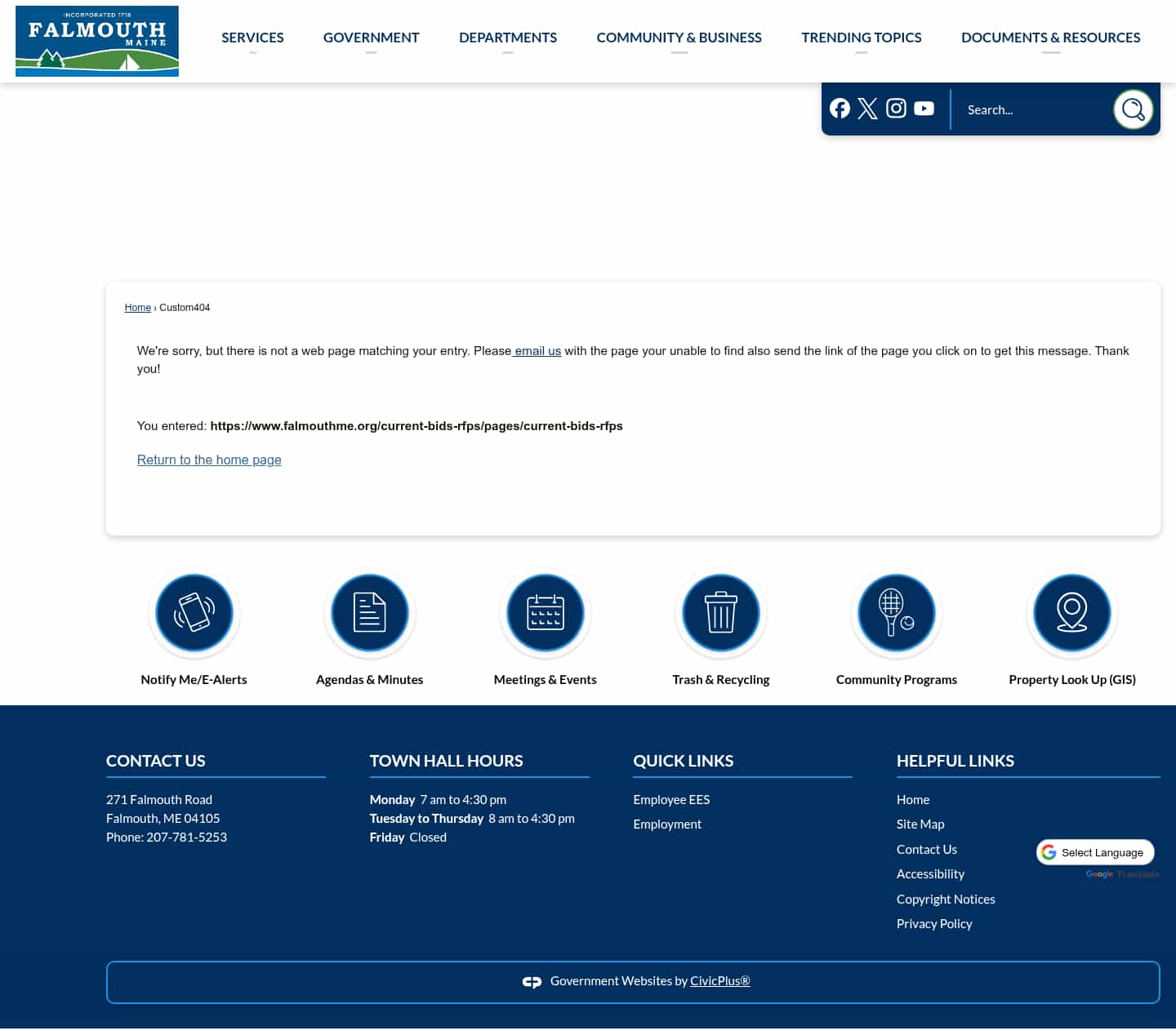Open the Instagram social icon
This screenshot has width=1176, height=1031.
point(896,108)
